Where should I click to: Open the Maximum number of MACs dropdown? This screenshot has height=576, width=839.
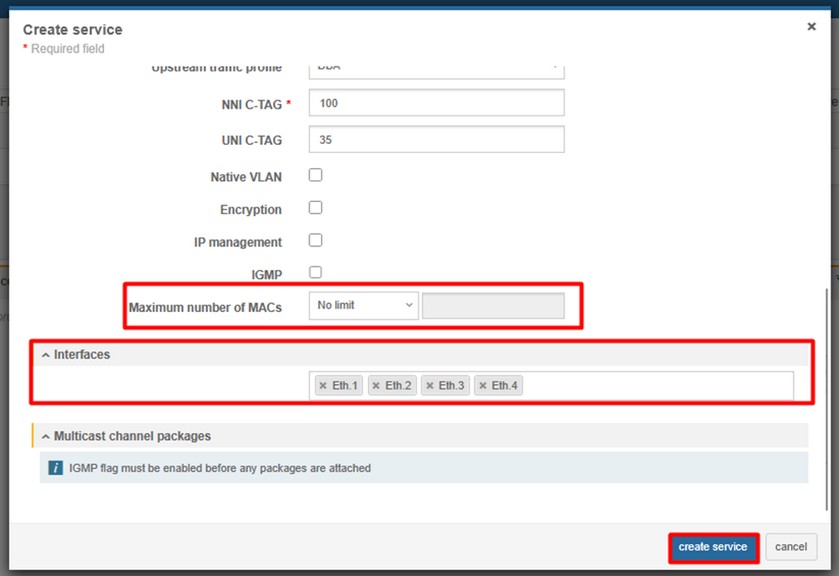click(363, 306)
